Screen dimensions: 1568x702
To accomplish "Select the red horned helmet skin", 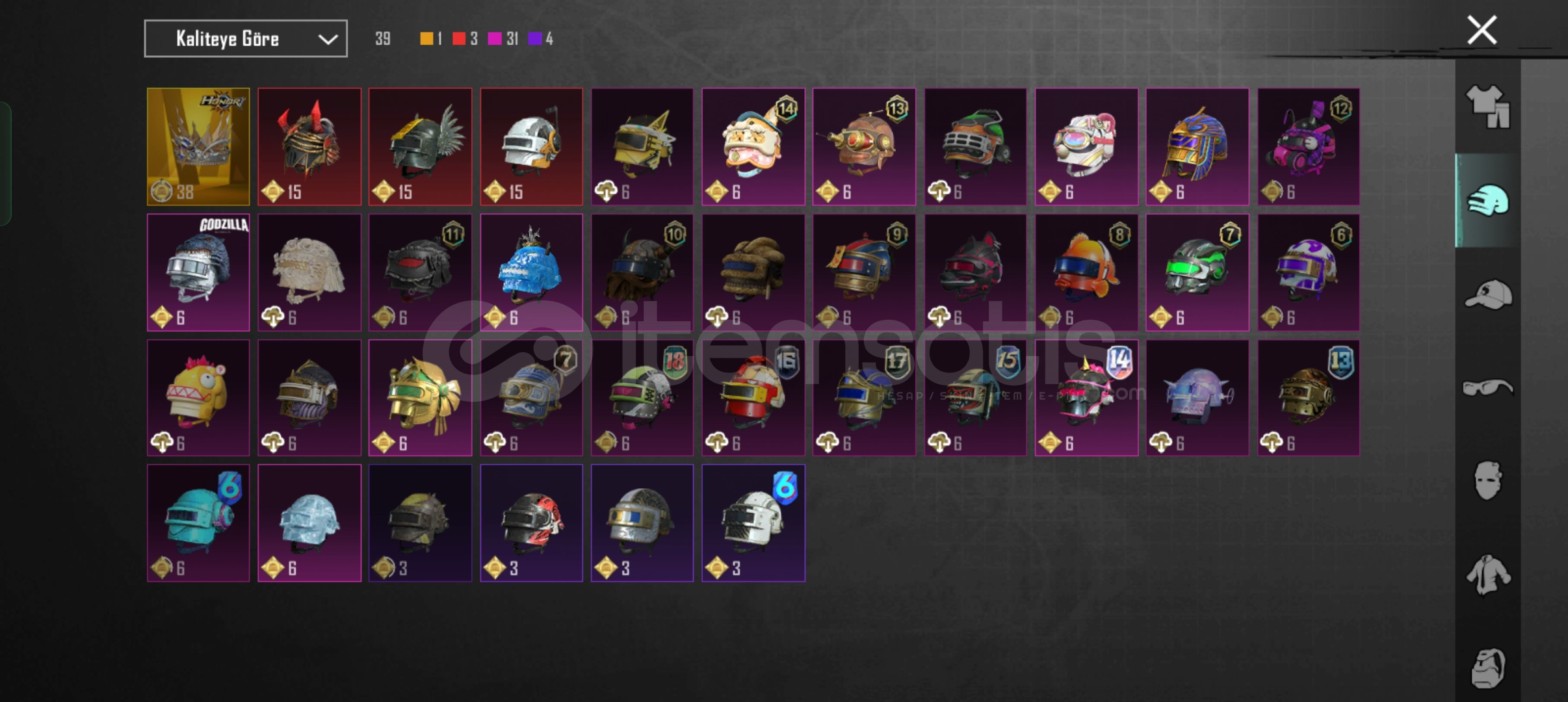I will 309,147.
